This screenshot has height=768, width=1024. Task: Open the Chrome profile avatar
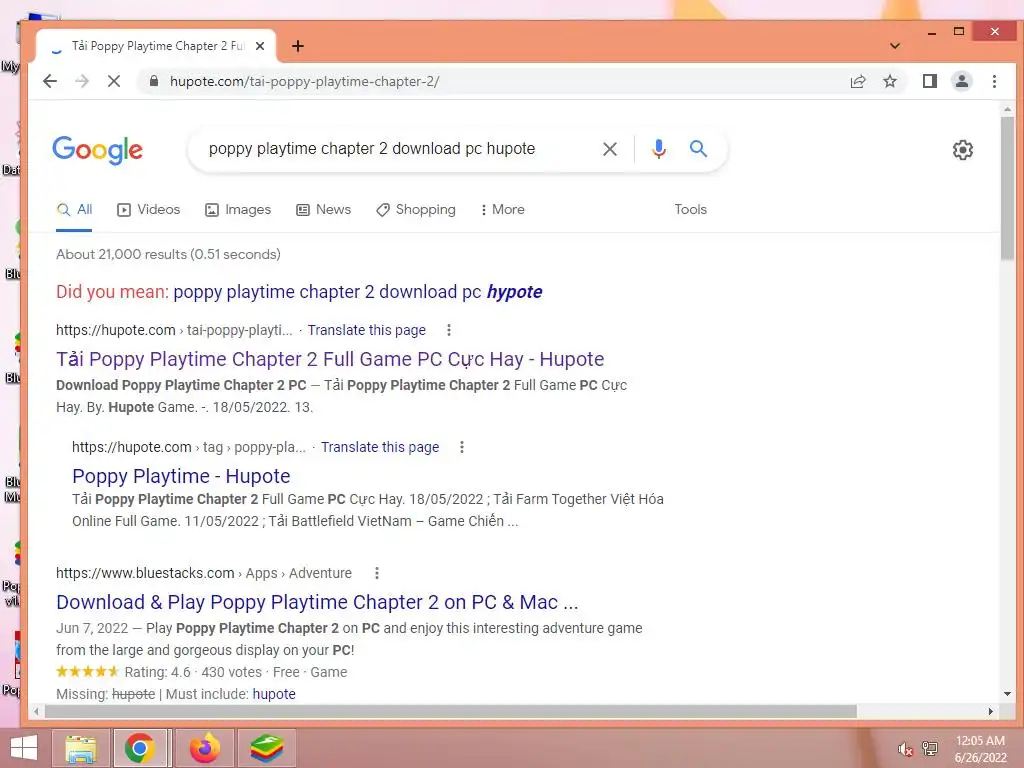pos(962,81)
